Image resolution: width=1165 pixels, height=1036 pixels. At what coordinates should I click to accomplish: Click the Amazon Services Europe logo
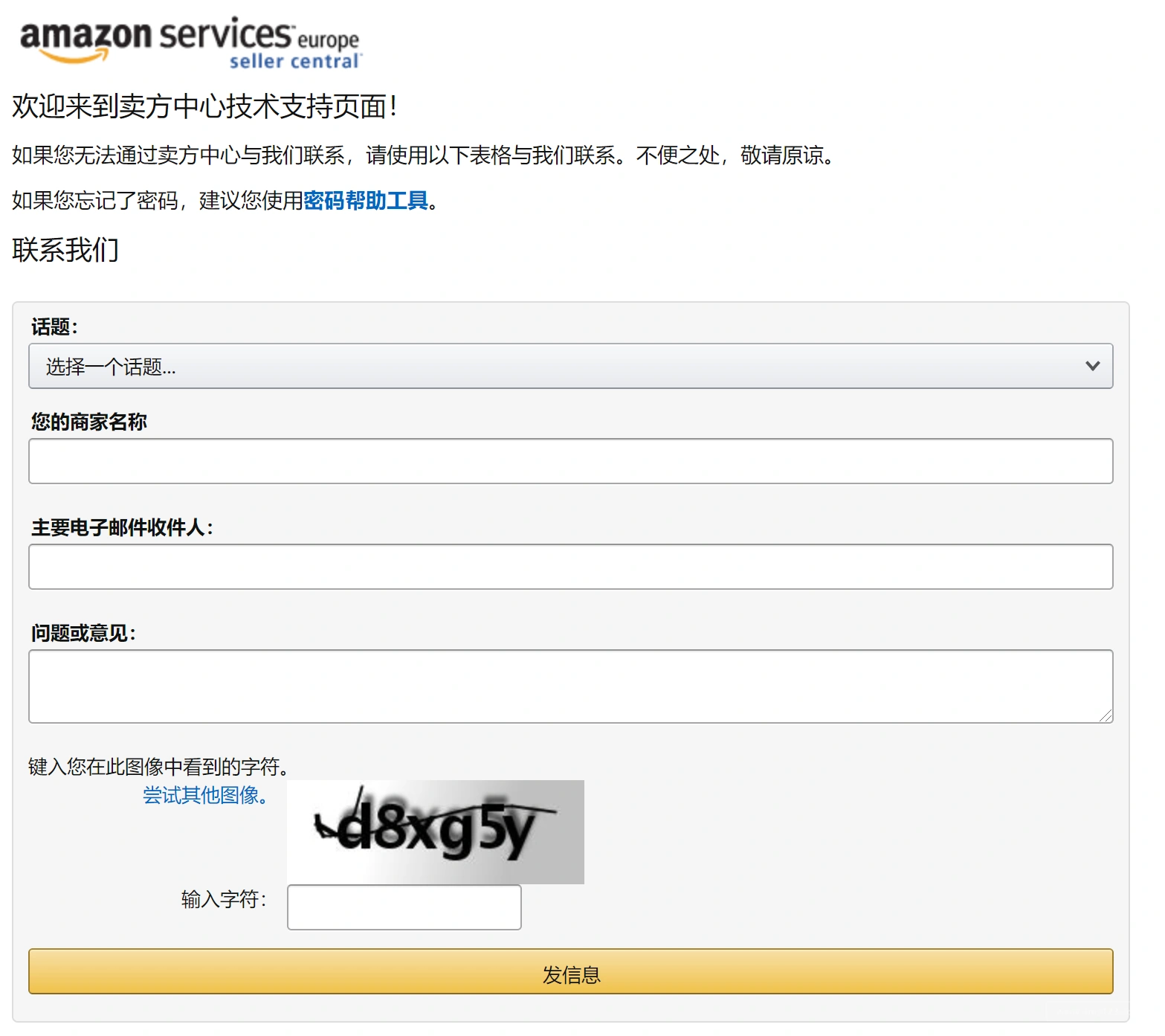(x=189, y=42)
